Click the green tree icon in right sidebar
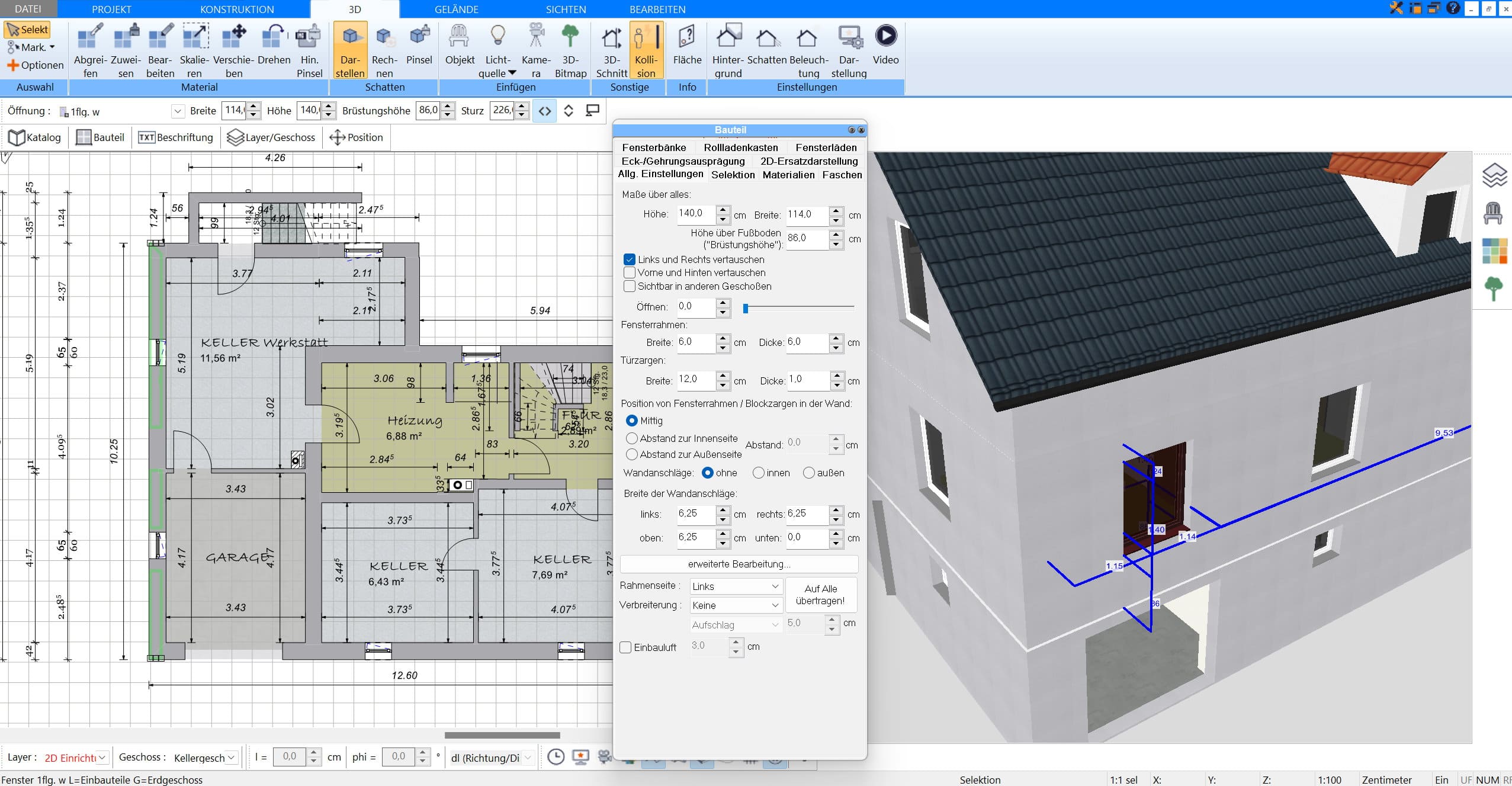Viewport: 1512px width, 786px height. (1494, 288)
